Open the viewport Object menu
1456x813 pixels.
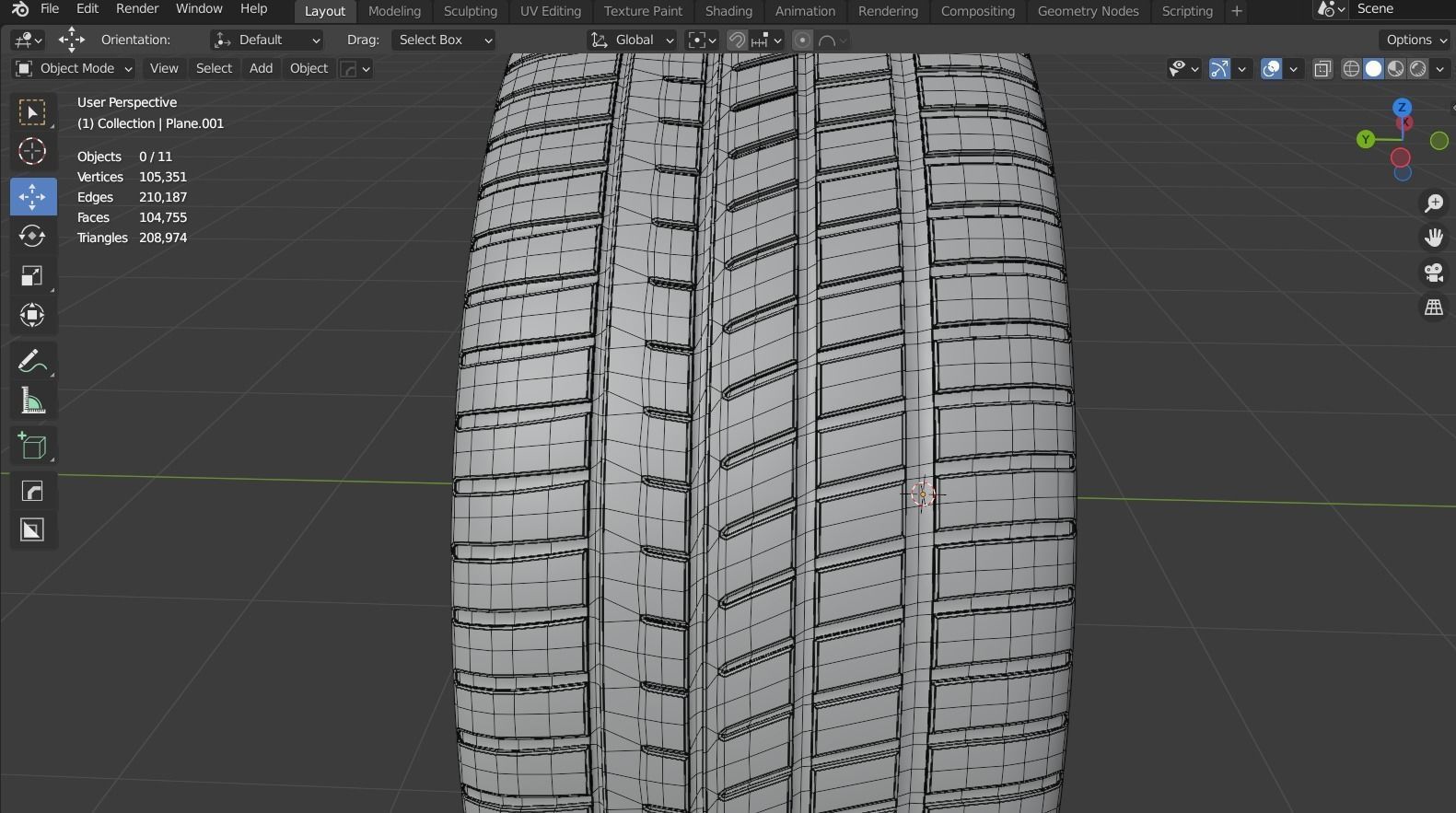click(x=309, y=68)
